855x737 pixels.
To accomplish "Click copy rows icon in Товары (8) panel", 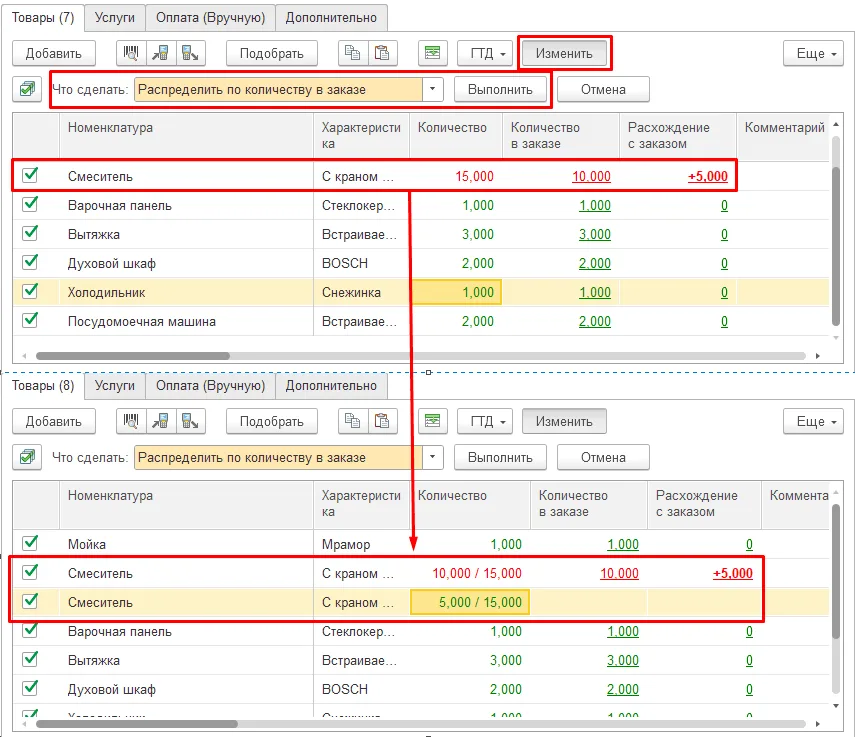I will 353,421.
